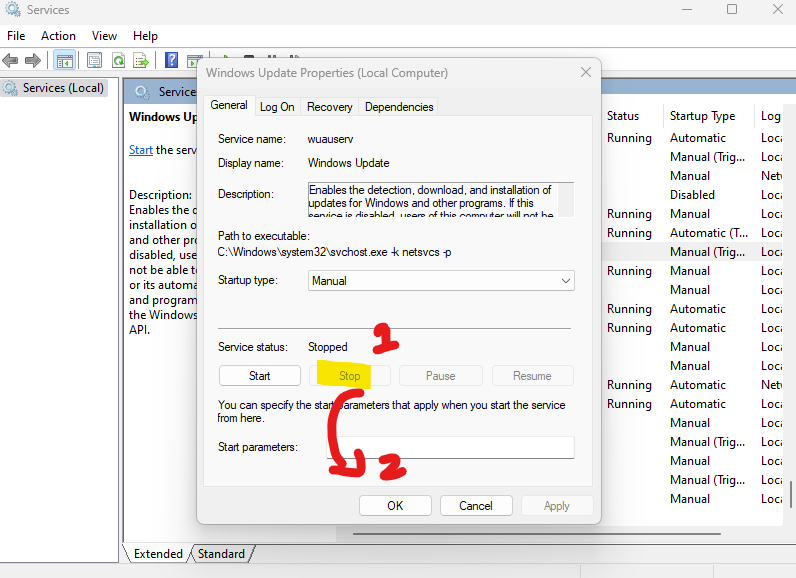This screenshot has height=578, width=796.
Task: Maximize the Services window
Action: pyautogui.click(x=732, y=9)
